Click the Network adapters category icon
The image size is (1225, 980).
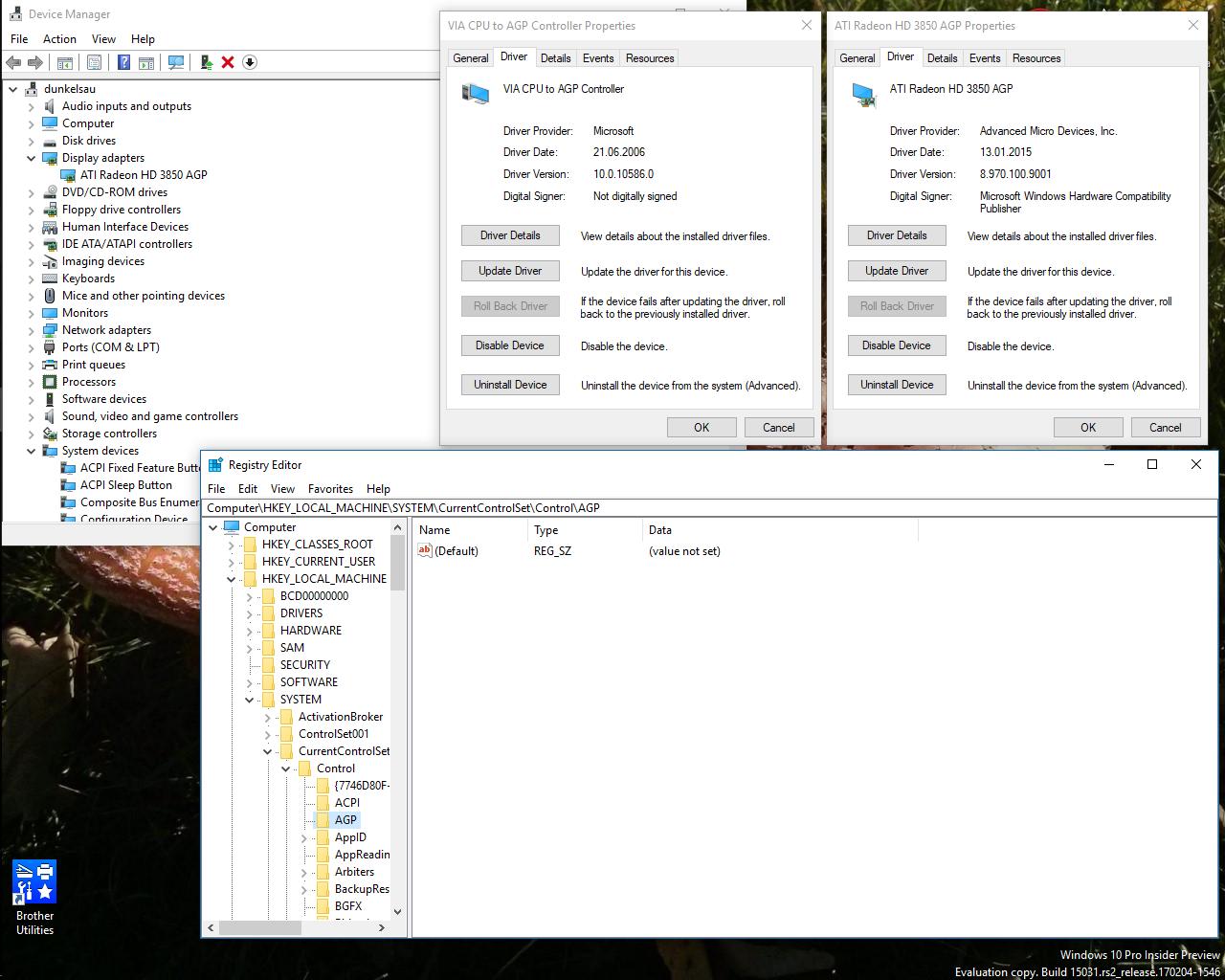[x=50, y=330]
